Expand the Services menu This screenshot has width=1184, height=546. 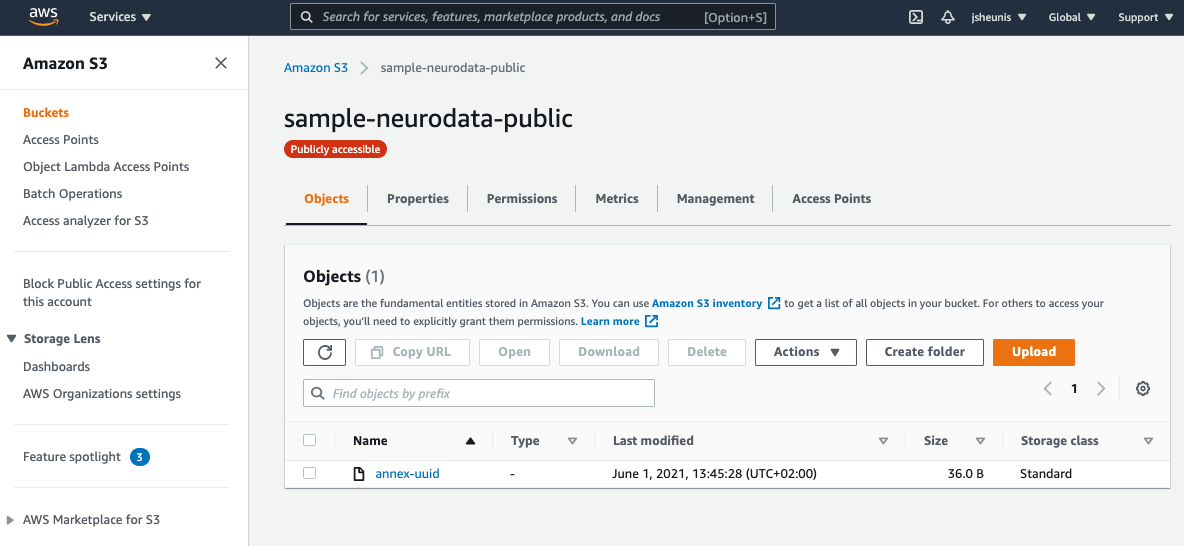120,17
